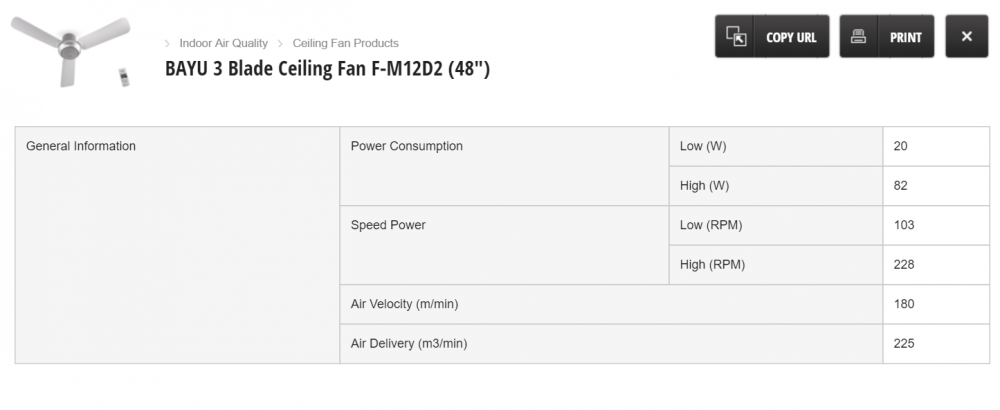This screenshot has height=410, width=1000.
Task: Select the Air Delivery value 225
Action: coord(904,344)
